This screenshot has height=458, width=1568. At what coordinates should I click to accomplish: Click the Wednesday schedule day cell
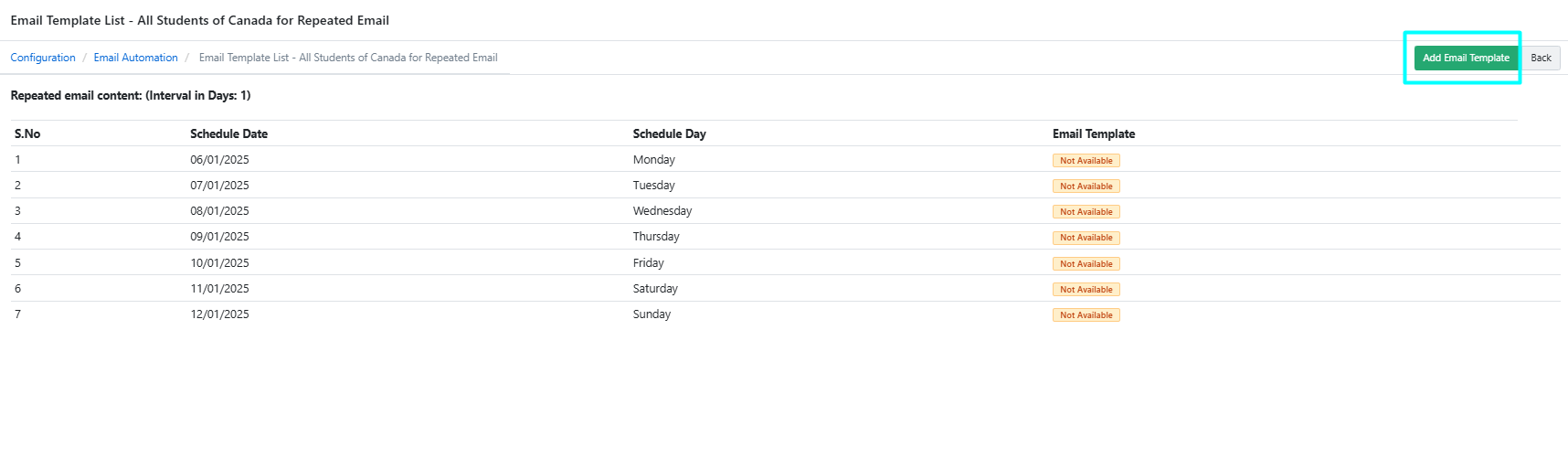(662, 211)
